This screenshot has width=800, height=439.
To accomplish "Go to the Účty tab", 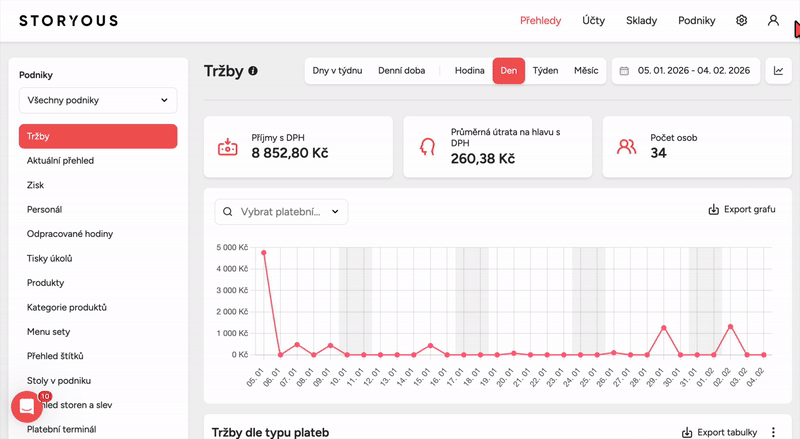I will [593, 20].
